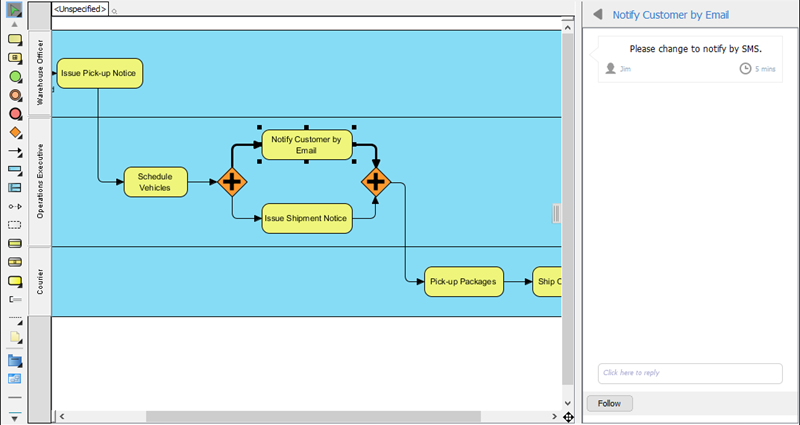Select the Pool tool in palette
The width and height of the screenshot is (800, 425).
(15, 170)
